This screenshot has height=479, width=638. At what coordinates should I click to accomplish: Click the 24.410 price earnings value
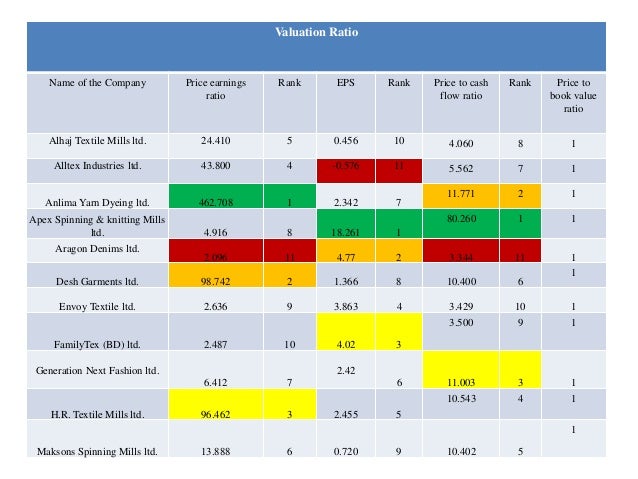(x=216, y=141)
